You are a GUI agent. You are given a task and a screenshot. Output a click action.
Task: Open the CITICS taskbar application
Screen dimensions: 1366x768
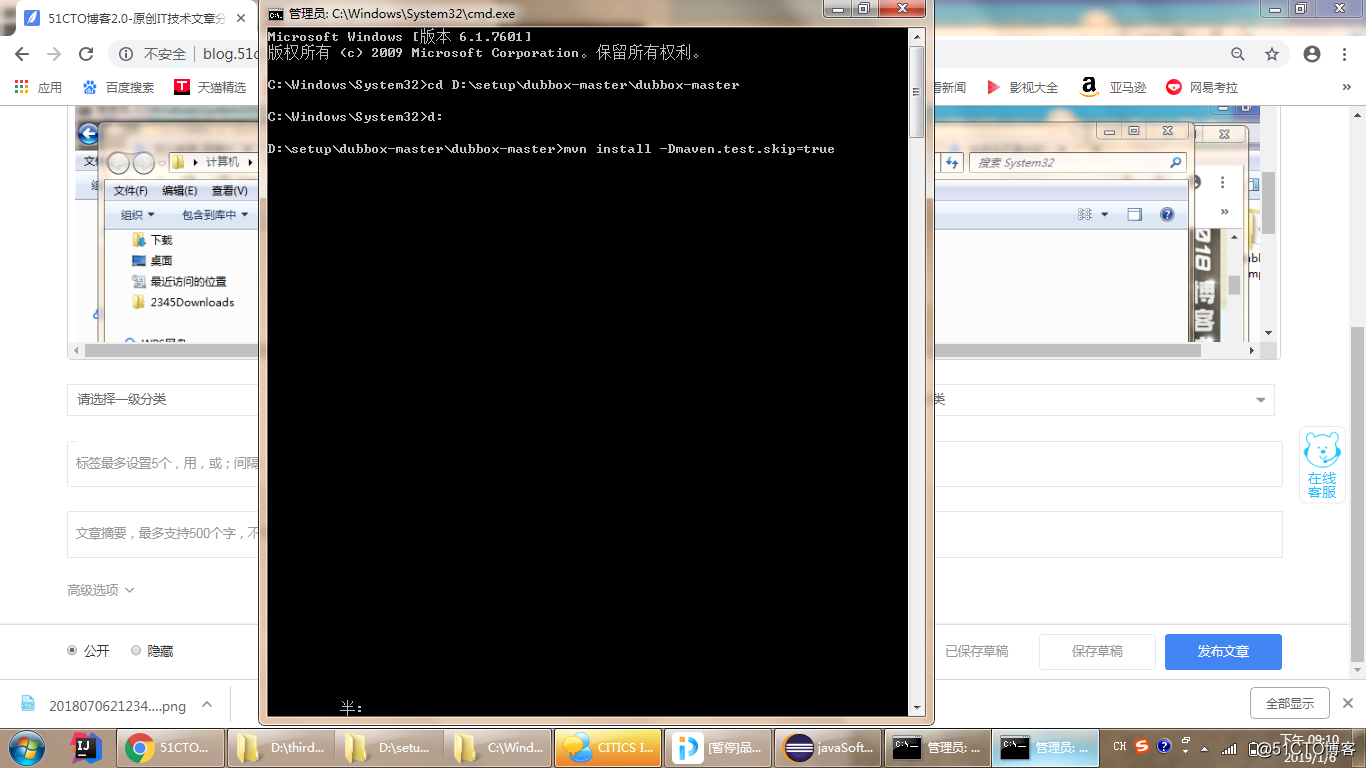tap(608, 747)
